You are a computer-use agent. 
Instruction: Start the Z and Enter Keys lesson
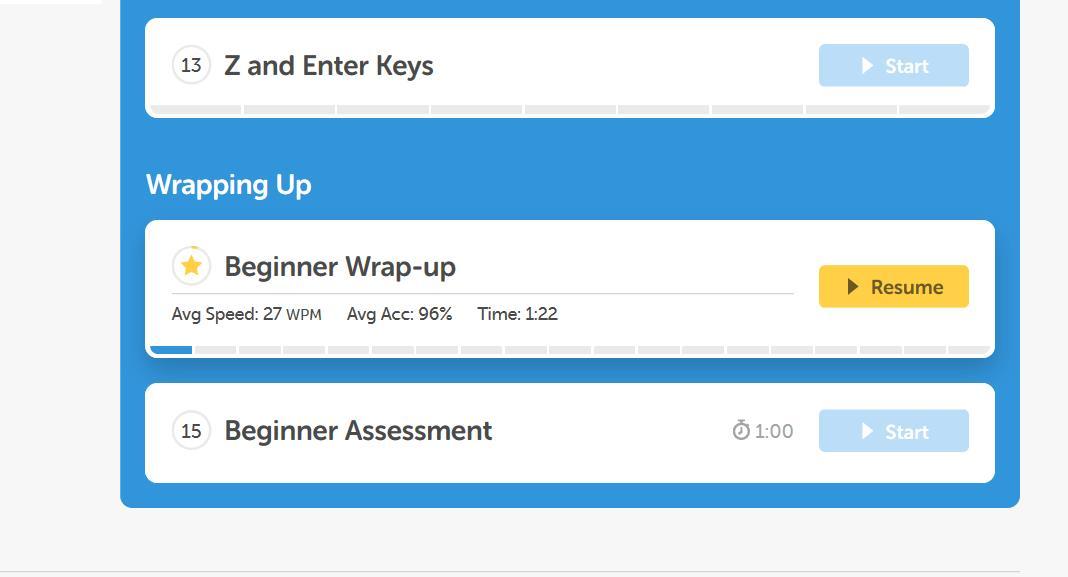point(893,66)
